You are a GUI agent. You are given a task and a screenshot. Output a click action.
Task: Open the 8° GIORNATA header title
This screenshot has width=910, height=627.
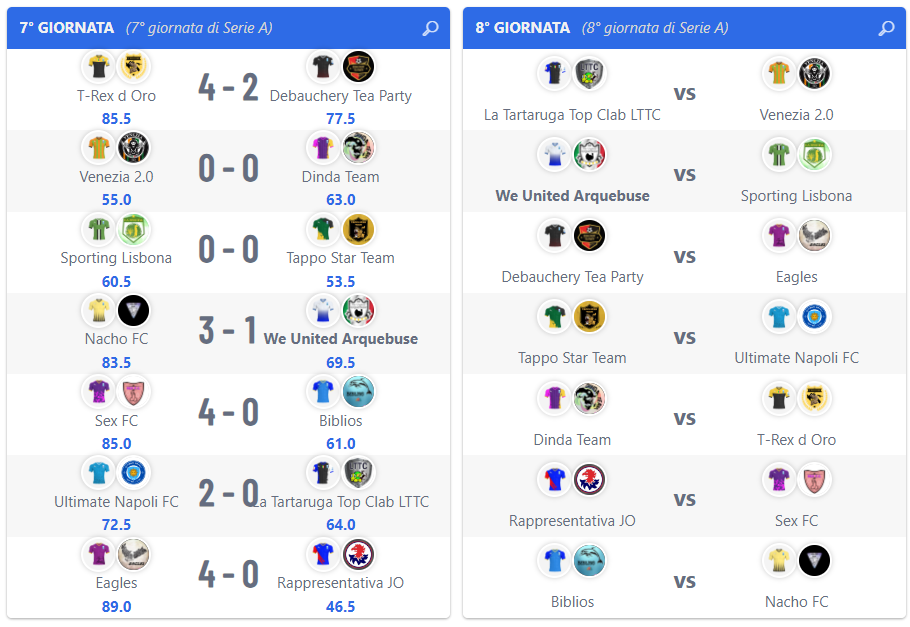[x=522, y=28]
